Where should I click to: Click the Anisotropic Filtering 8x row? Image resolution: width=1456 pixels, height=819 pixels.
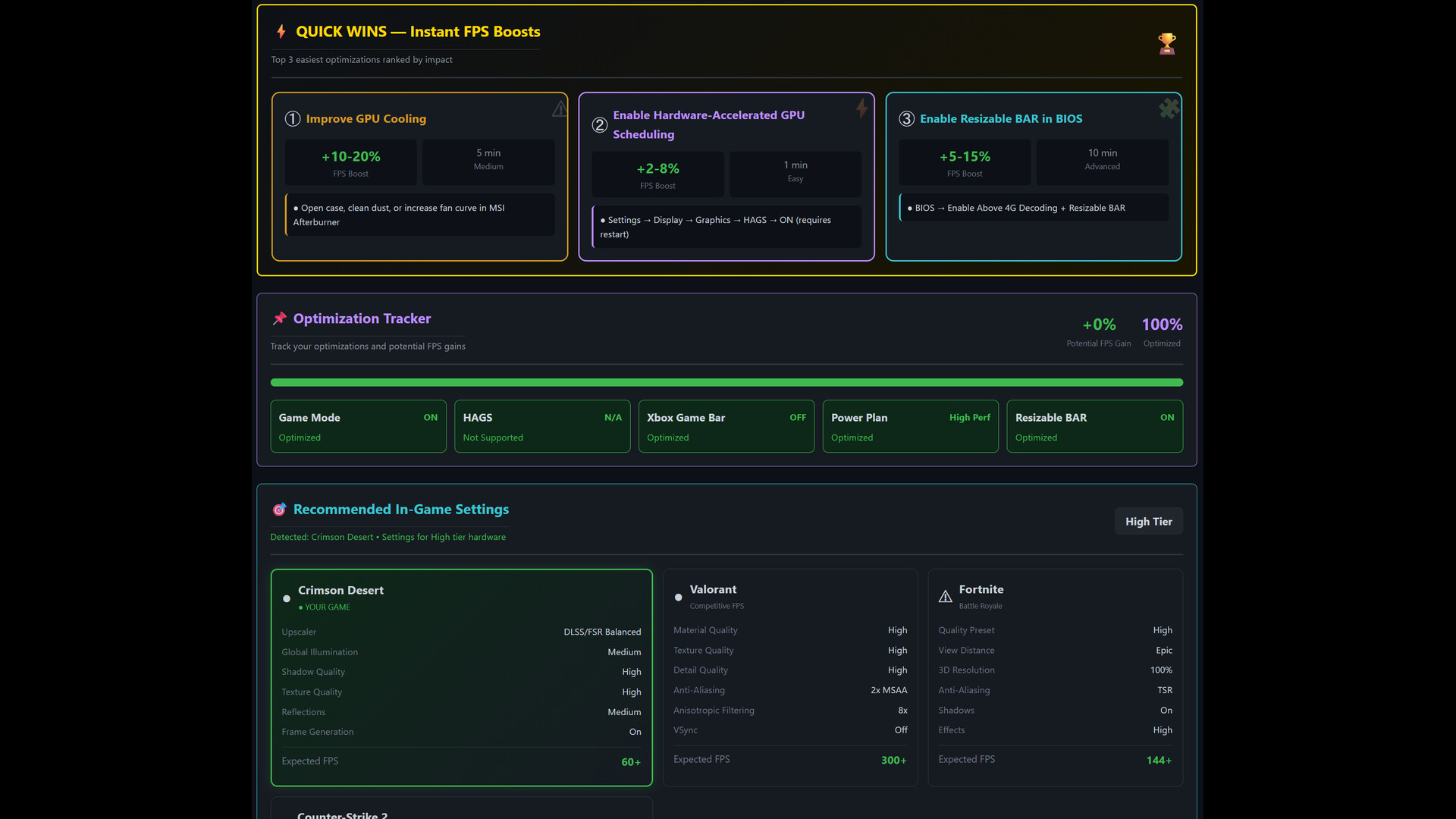(790, 711)
